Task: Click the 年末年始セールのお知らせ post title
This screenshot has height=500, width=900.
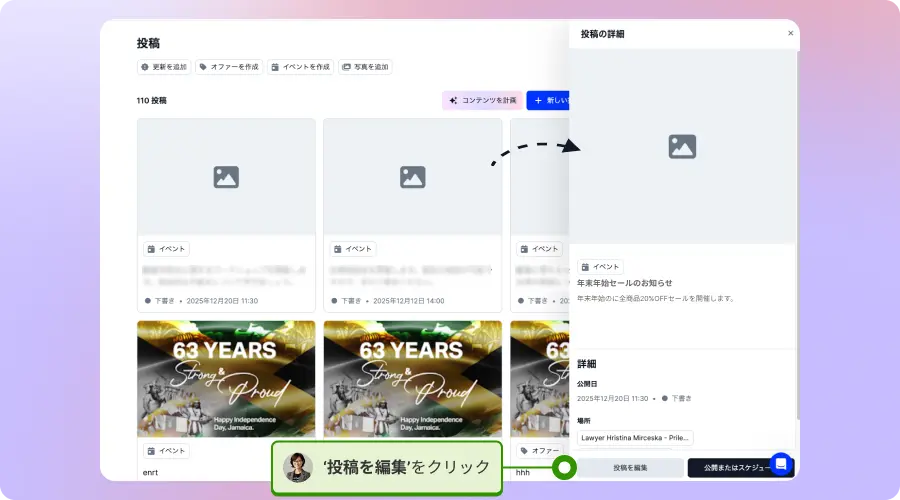Action: pos(625,283)
